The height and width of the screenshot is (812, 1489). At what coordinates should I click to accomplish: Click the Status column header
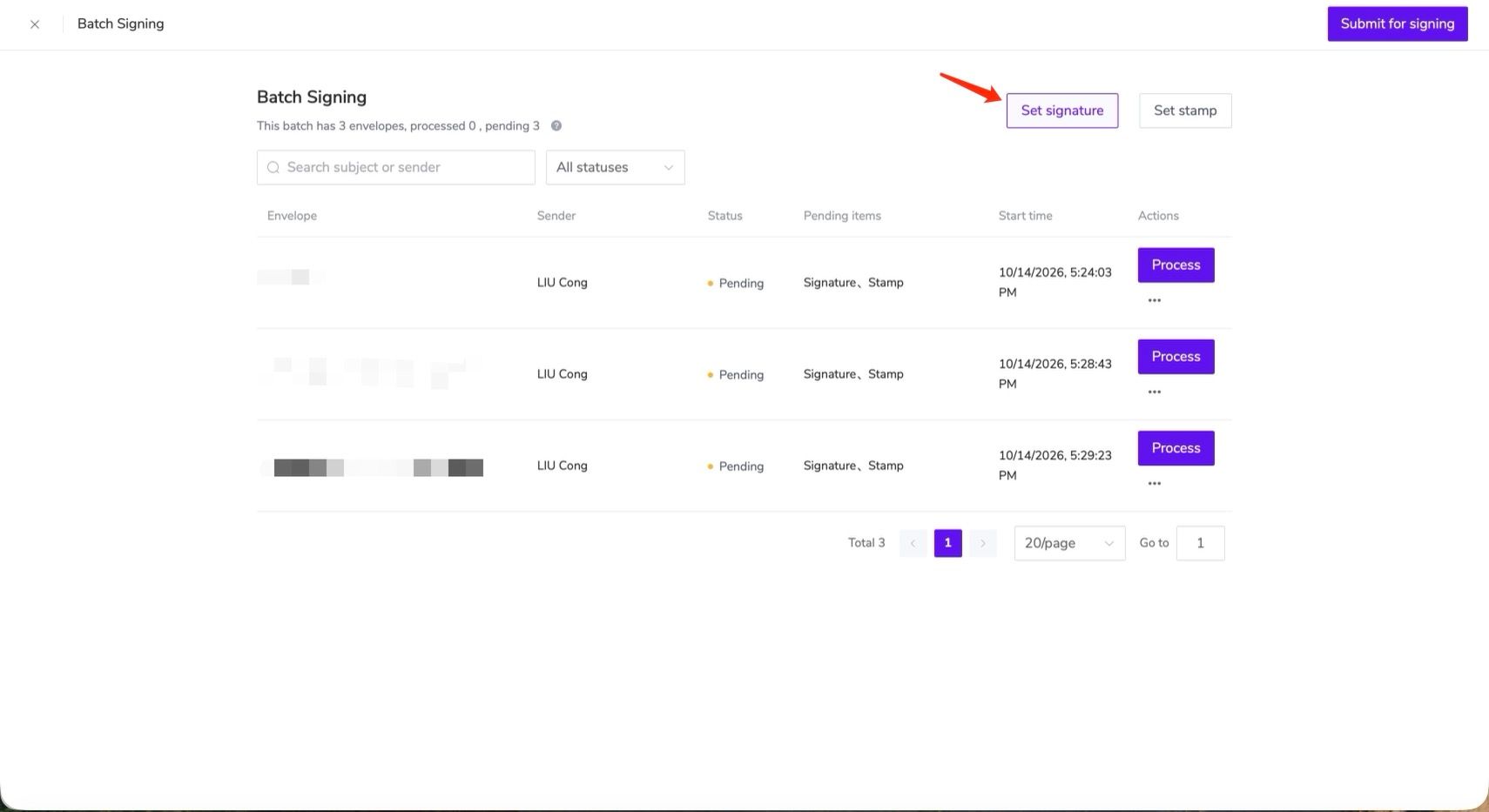pyautogui.click(x=725, y=216)
